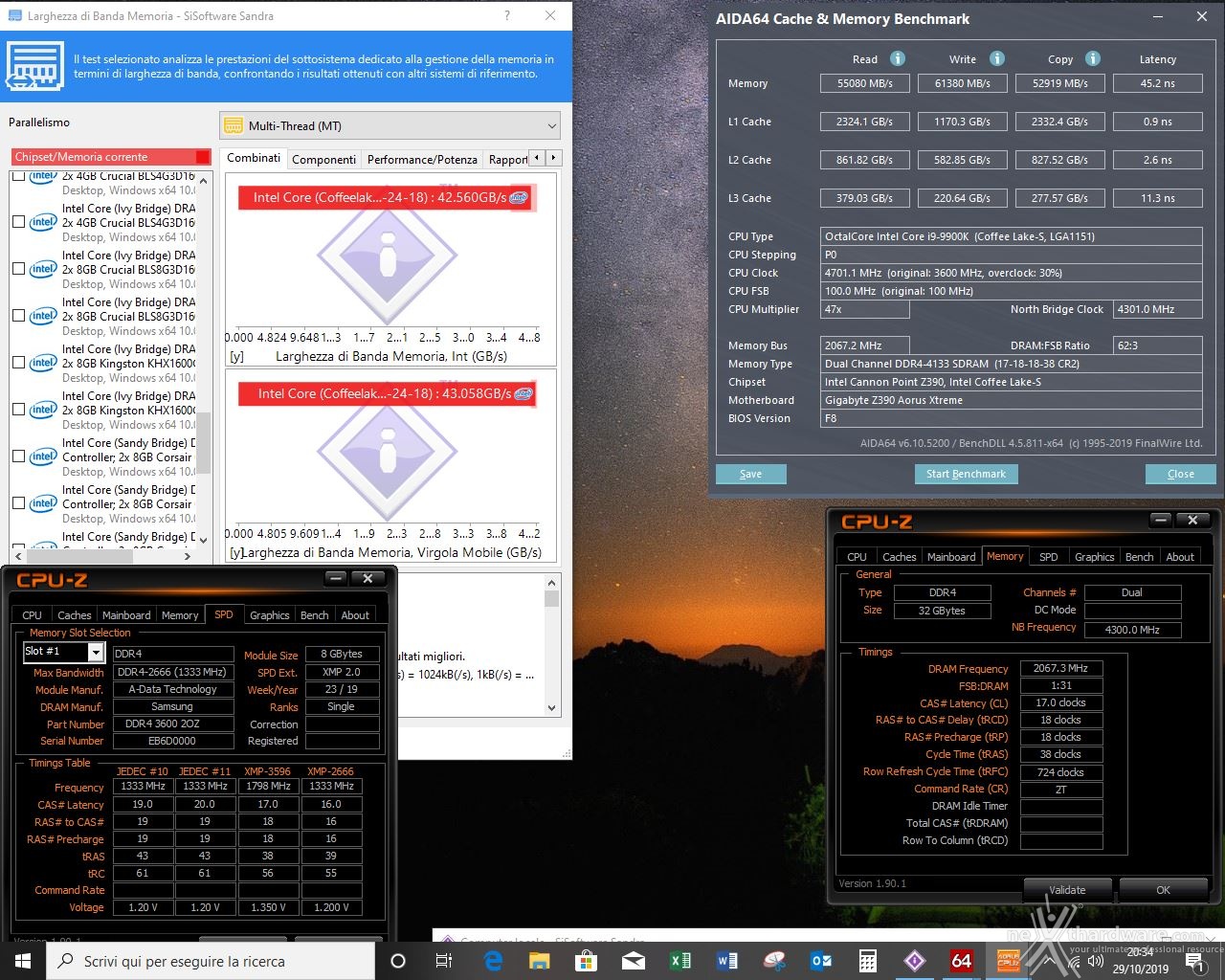Open Excel from the taskbar
The height and width of the screenshot is (980, 1225).
click(x=680, y=961)
